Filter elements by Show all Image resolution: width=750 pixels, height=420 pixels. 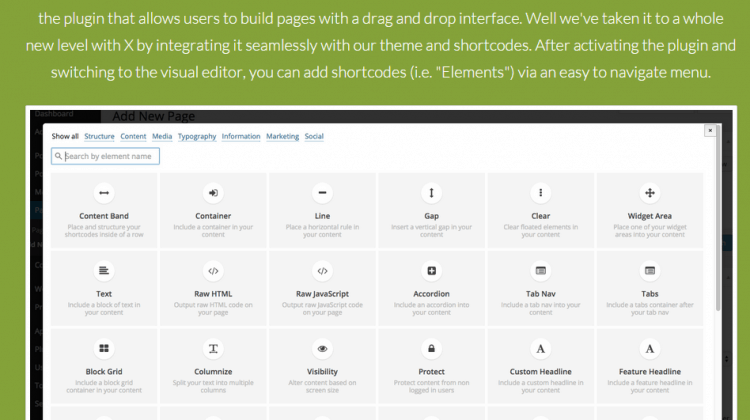click(x=65, y=136)
